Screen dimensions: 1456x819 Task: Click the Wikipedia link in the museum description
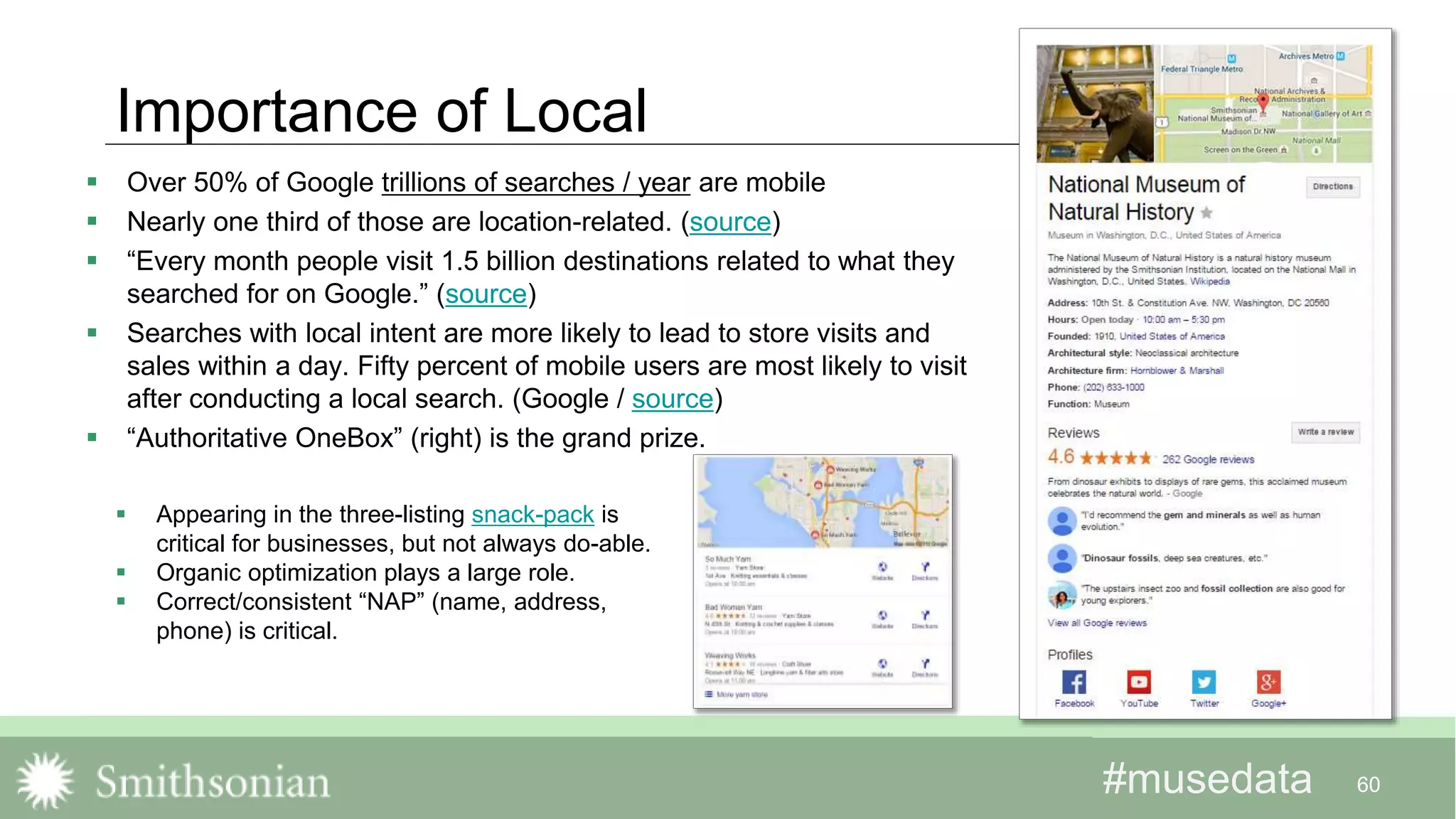[1210, 282]
